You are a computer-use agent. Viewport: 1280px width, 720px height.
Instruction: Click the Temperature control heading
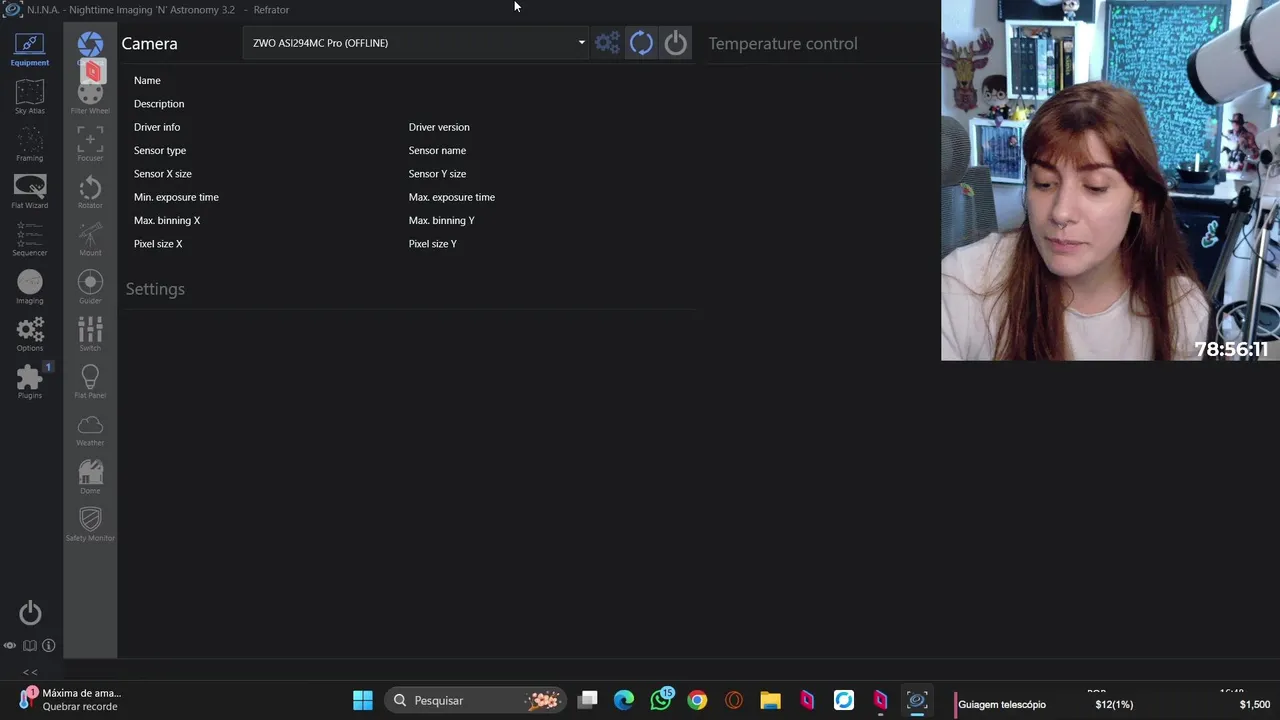[x=782, y=44]
